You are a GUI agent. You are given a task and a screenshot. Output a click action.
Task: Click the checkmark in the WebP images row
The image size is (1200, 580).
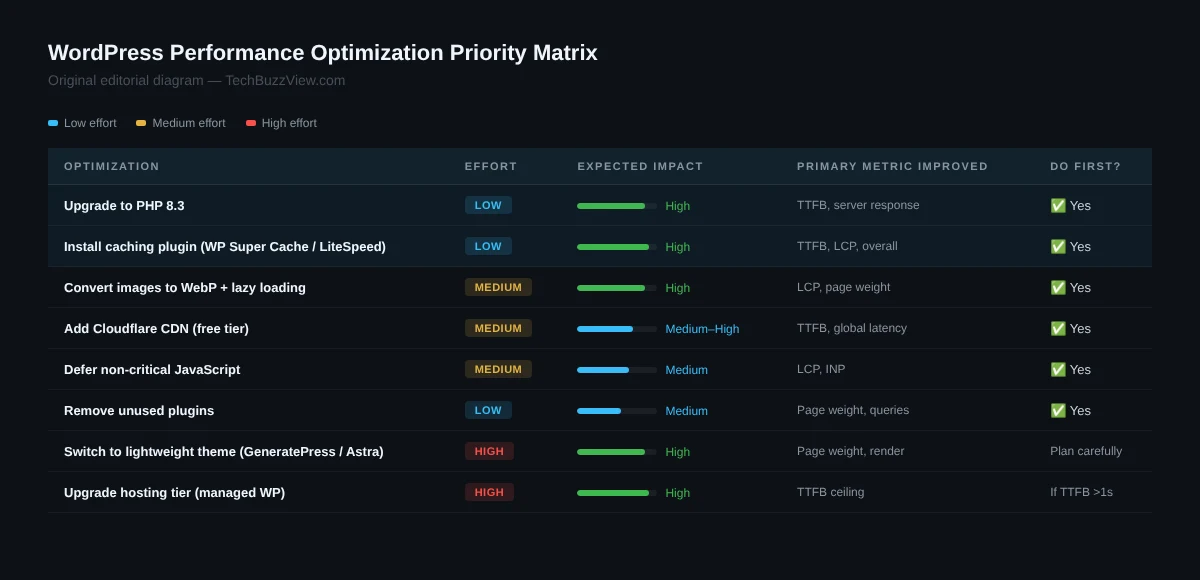1058,287
